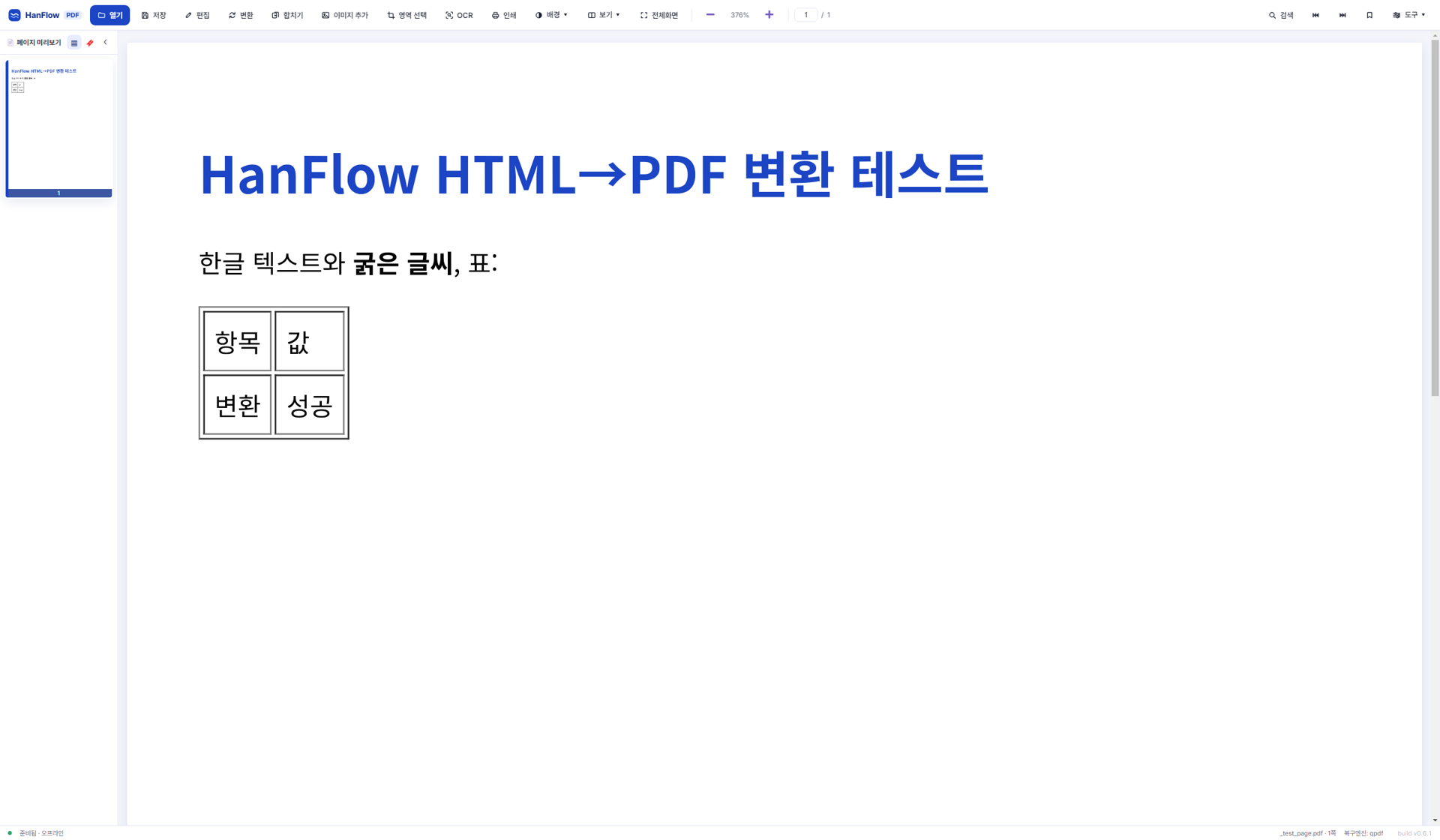Click the bookmark icon
The height and width of the screenshot is (840, 1440).
coord(1369,15)
